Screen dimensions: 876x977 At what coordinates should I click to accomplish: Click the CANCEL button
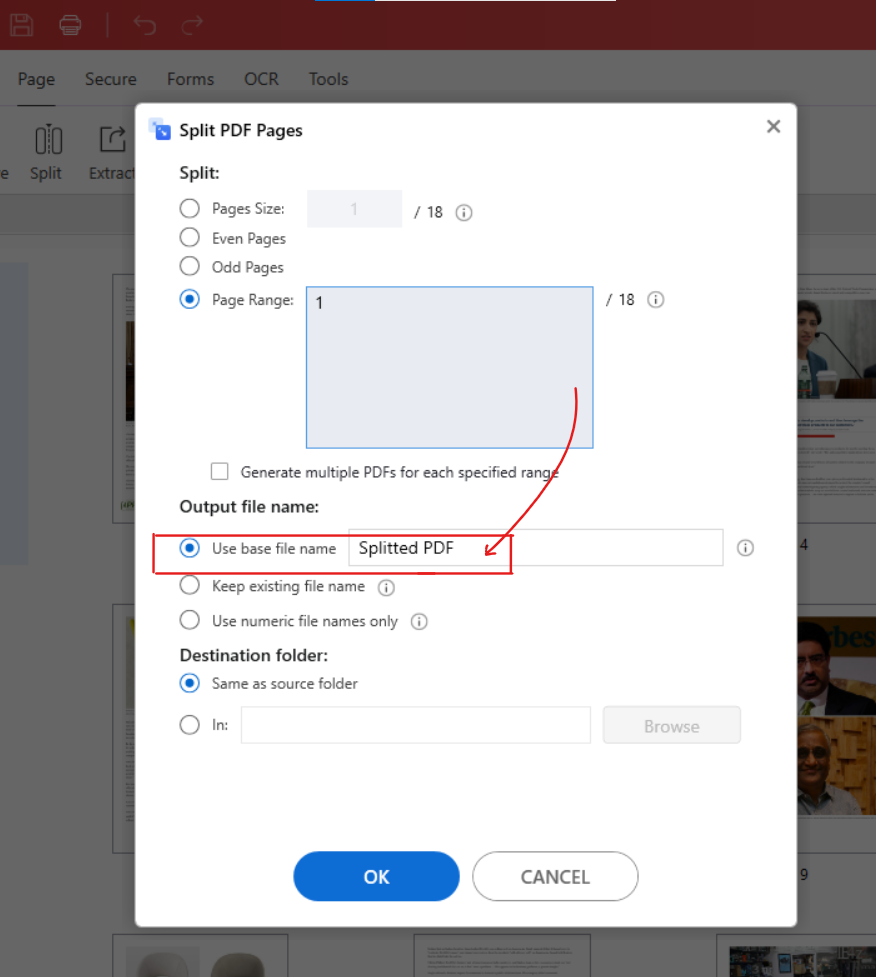tap(555, 876)
